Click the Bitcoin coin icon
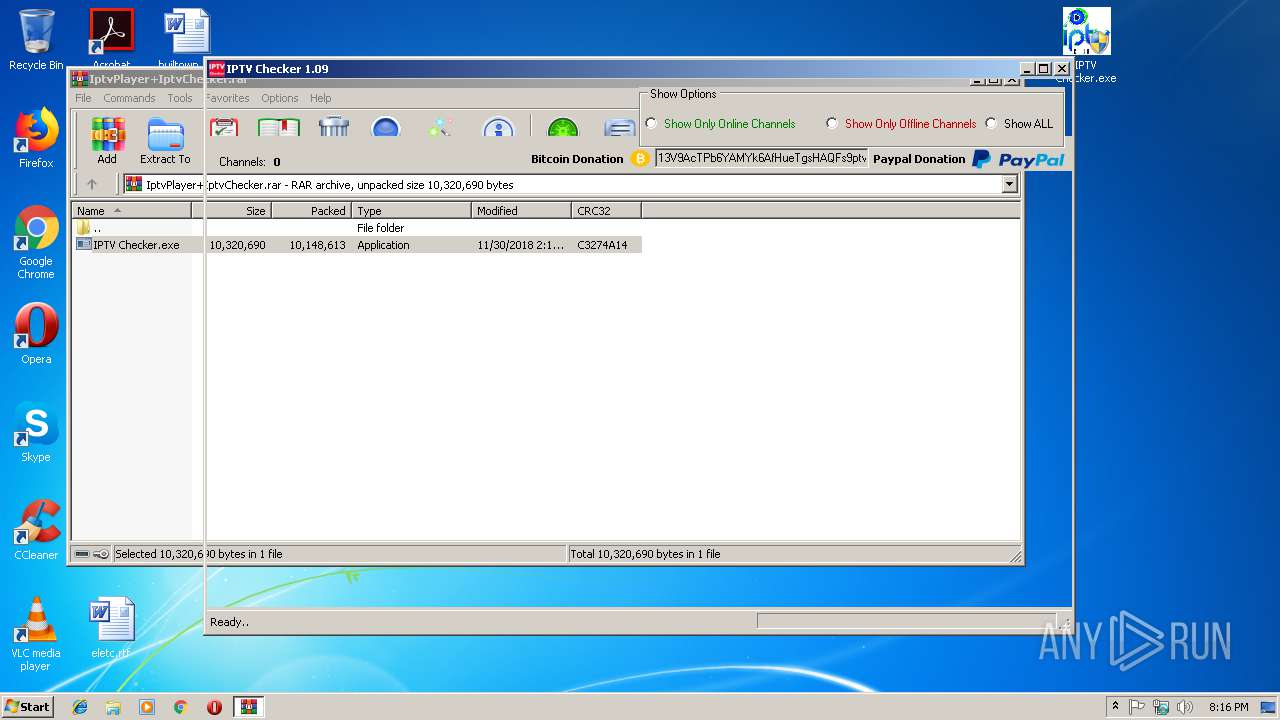Viewport: 1280px width, 720px height. (640, 159)
